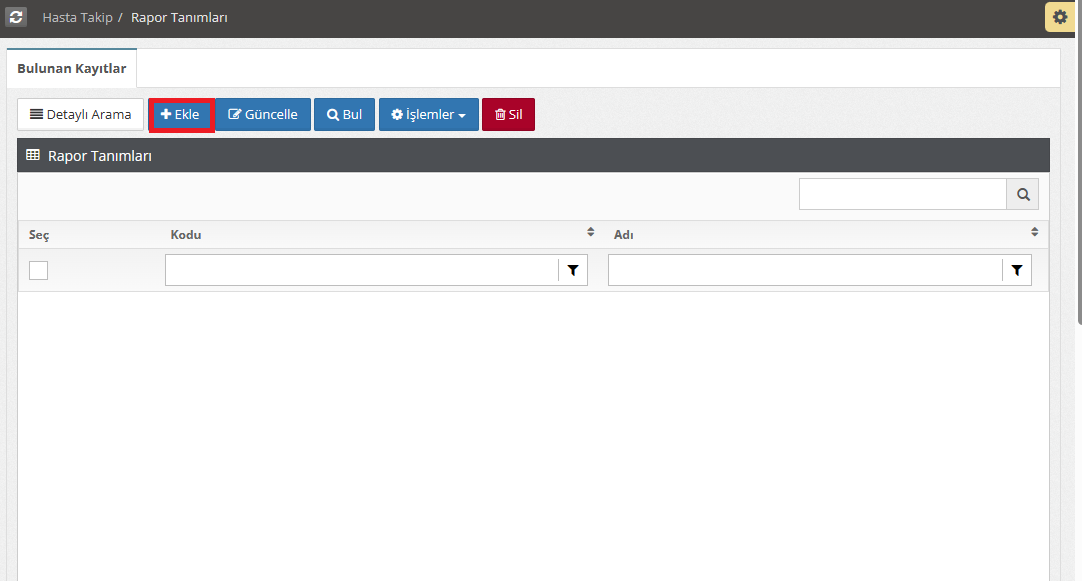The width and height of the screenshot is (1082, 581).
Task: Click the Rapor Tanımları table grid icon
Action: 33,155
